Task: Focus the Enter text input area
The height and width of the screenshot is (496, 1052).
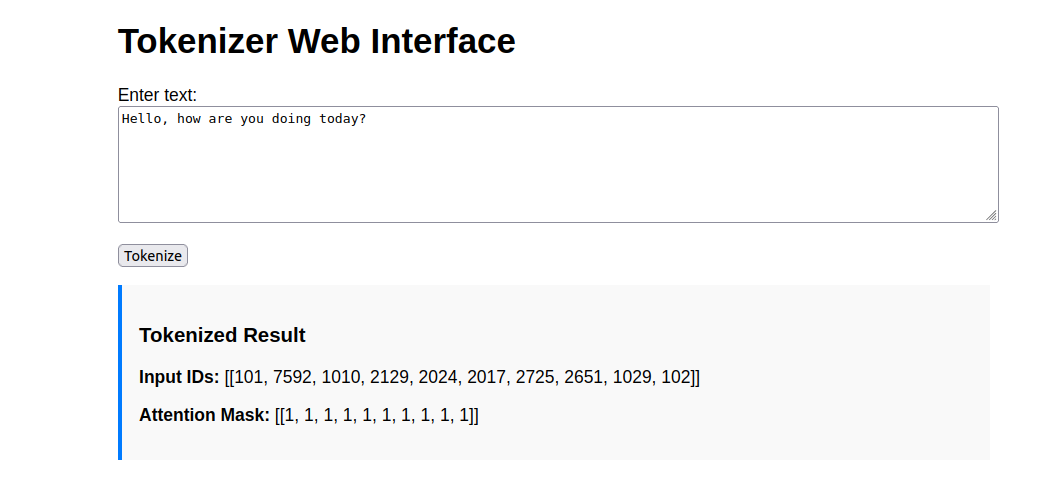Action: (557, 170)
